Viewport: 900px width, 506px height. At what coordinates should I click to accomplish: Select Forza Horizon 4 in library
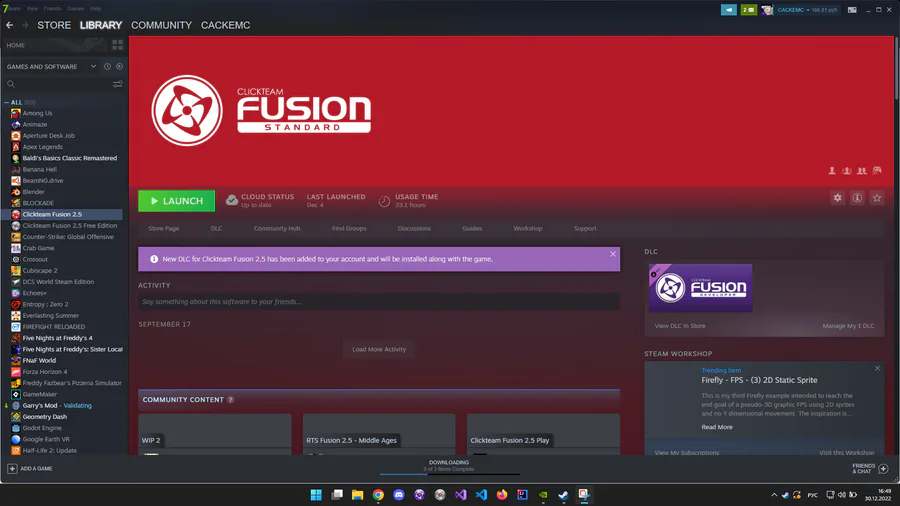tap(45, 372)
